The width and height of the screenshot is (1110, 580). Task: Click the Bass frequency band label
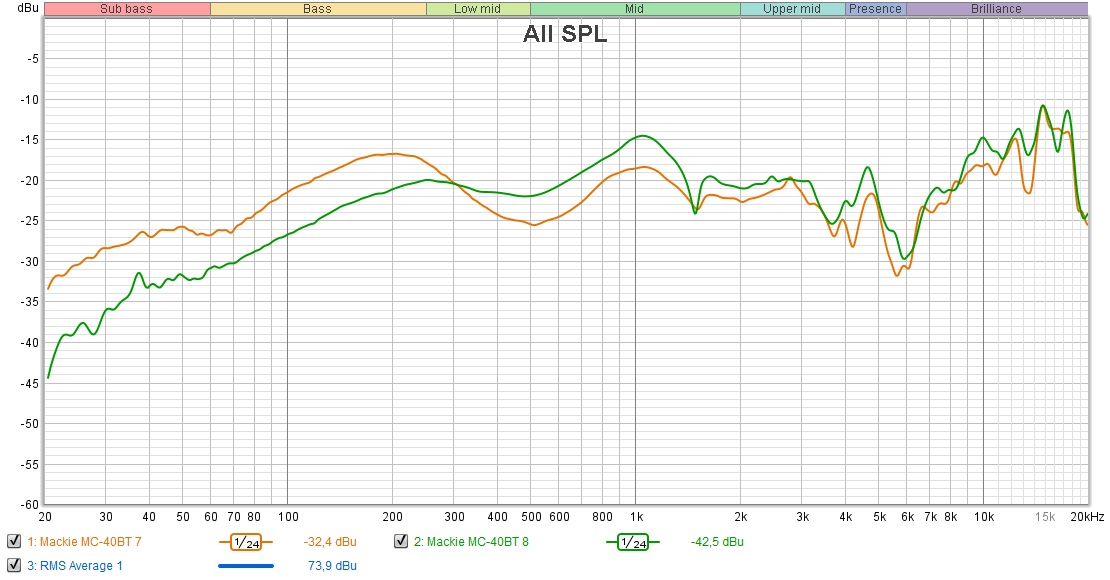pyautogui.click(x=318, y=8)
